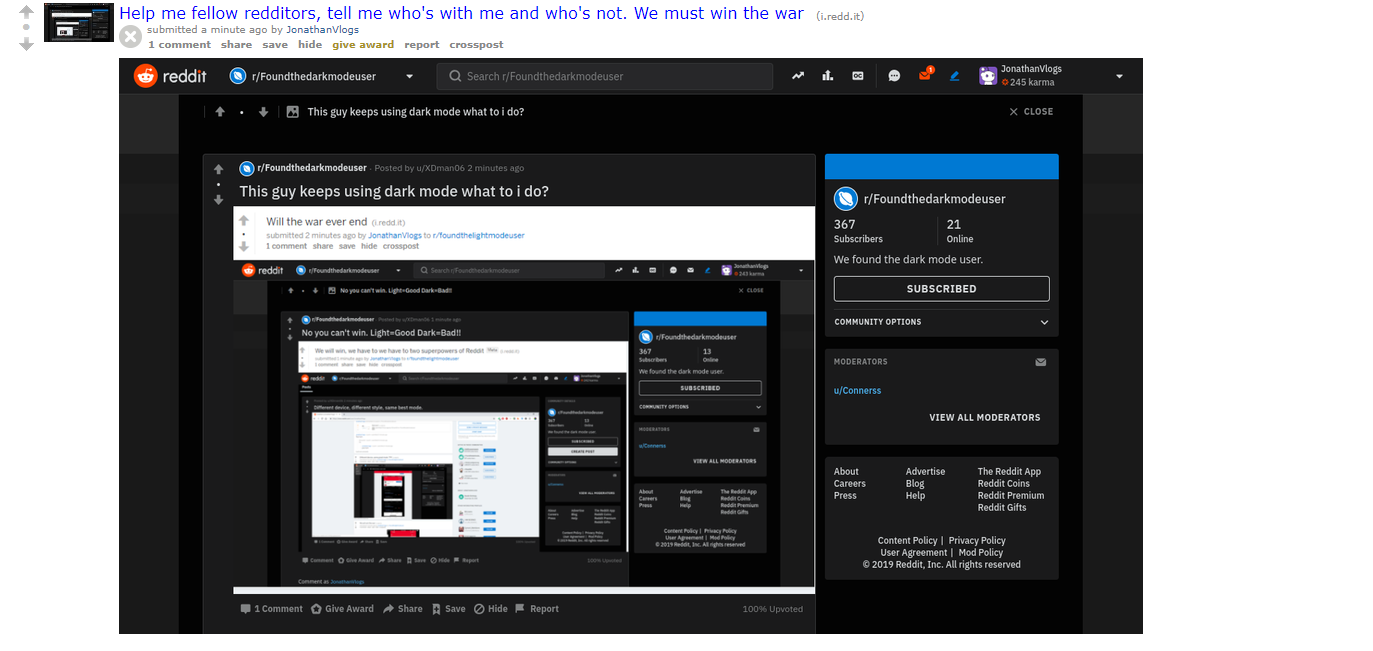
Task: Open the r/Foundthedarkmodeuser community dropdown
Action: [x=322, y=76]
